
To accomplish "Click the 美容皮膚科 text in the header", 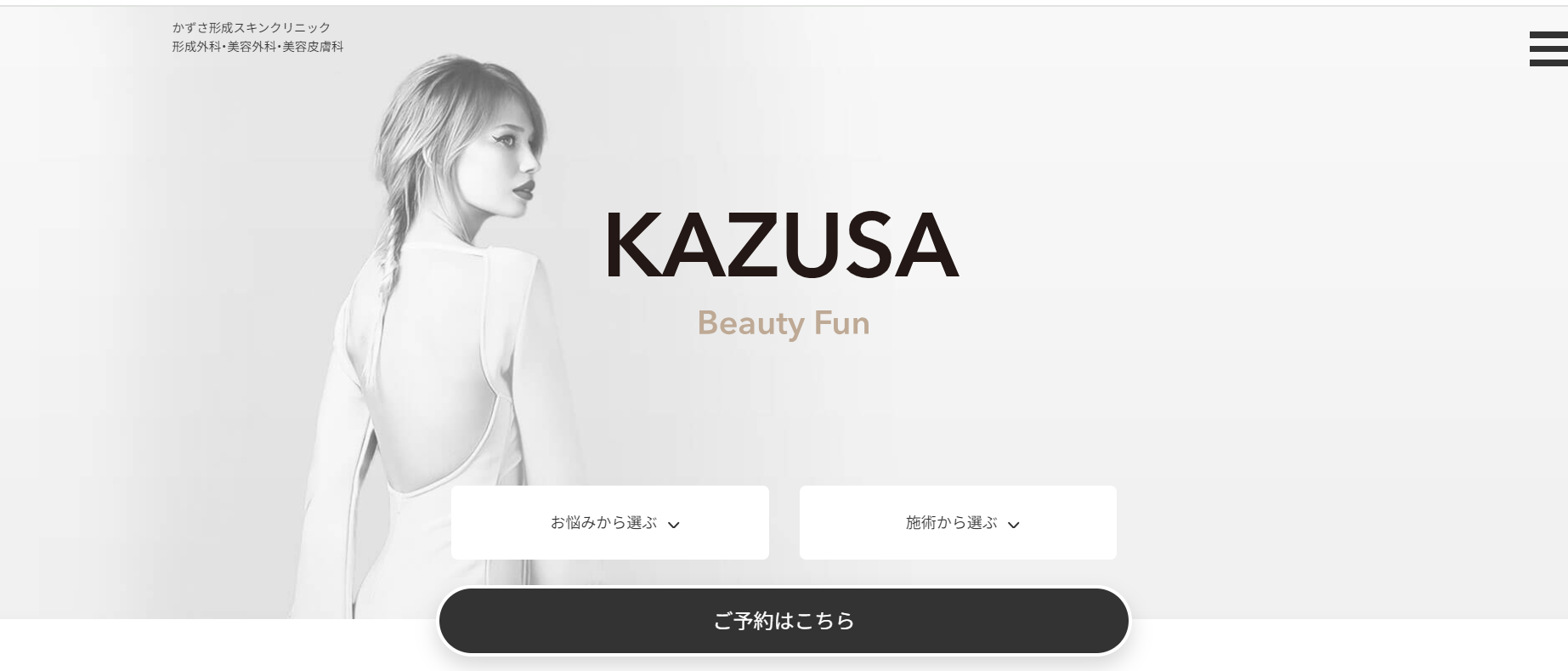I will pyautogui.click(x=313, y=47).
